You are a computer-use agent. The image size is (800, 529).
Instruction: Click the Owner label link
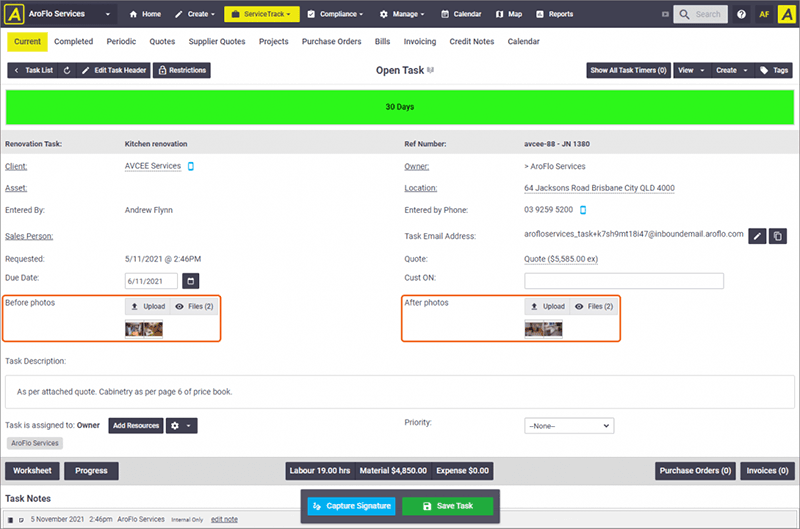click(417, 166)
